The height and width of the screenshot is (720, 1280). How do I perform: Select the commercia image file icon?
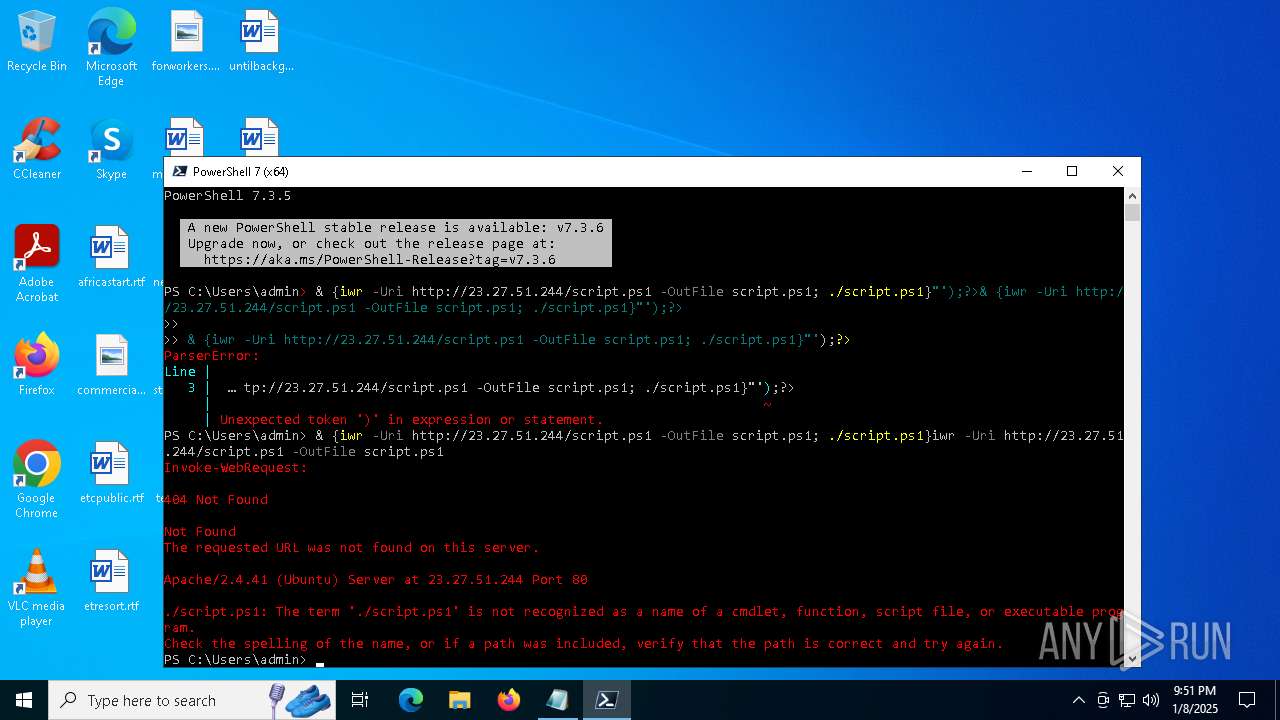pyautogui.click(x=111, y=366)
